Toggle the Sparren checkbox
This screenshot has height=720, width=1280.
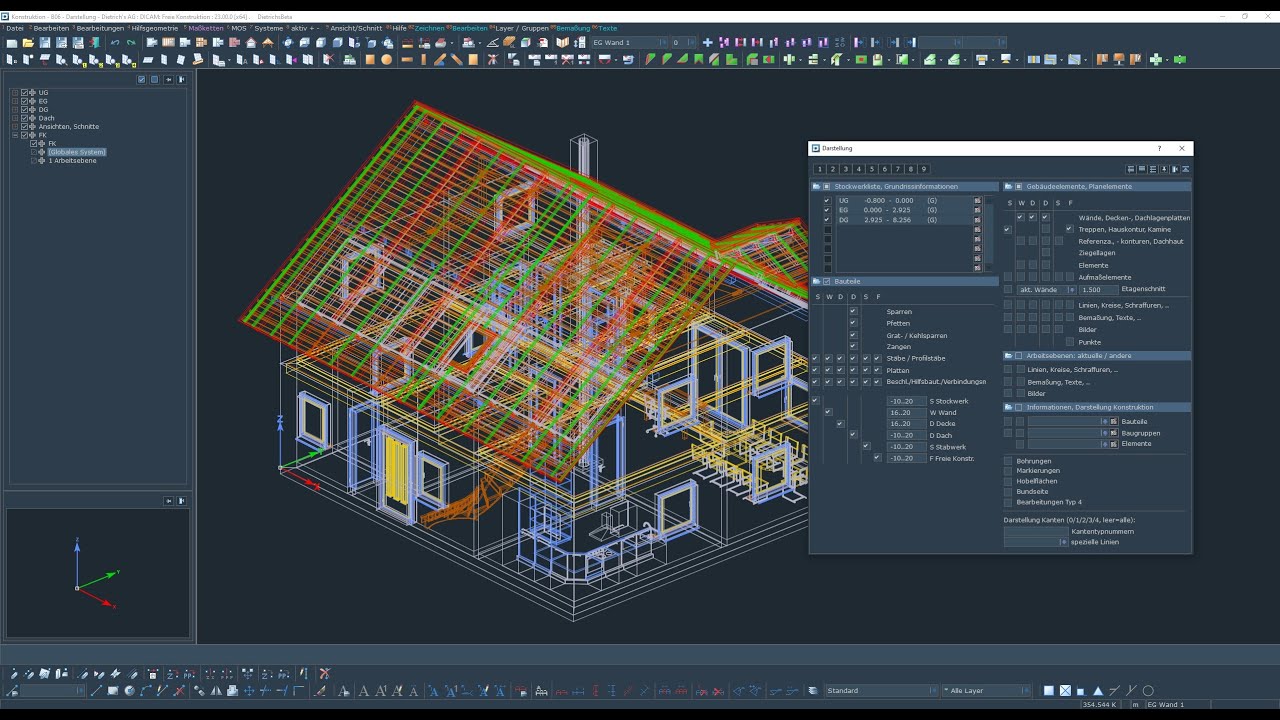pyautogui.click(x=853, y=311)
